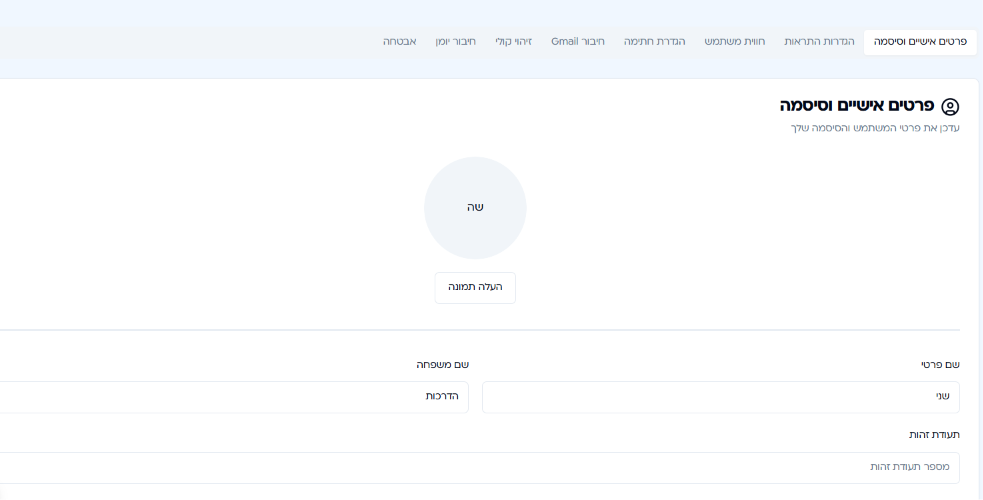This screenshot has width=983, height=500.
Task: Focus the שם משפחה input field
Action: (234, 397)
